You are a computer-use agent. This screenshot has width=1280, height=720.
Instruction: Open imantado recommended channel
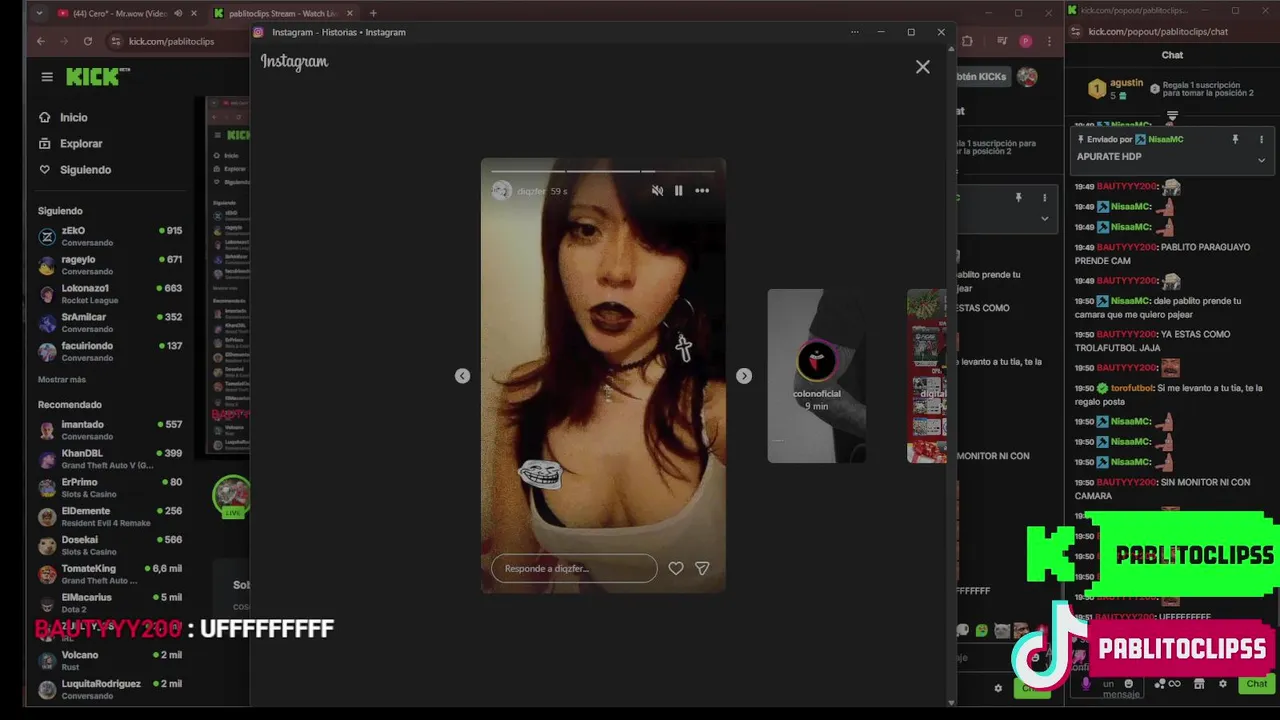click(x=110, y=430)
